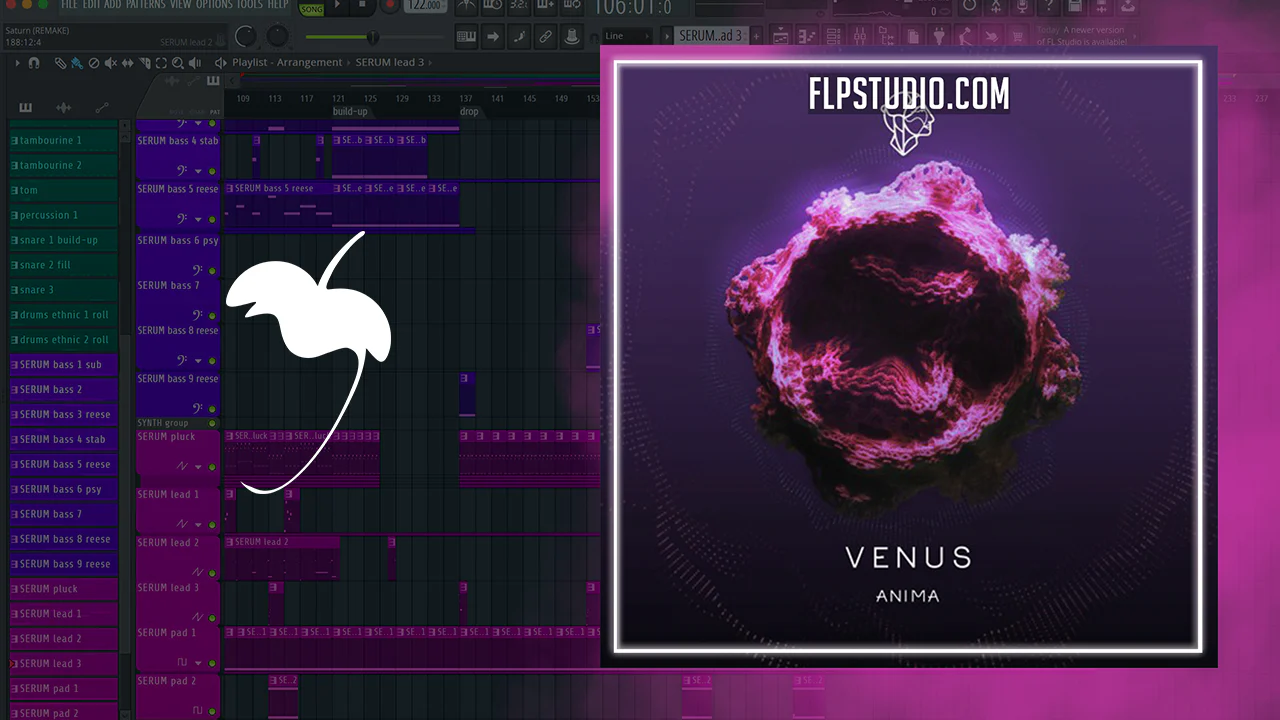Image resolution: width=1280 pixels, height=720 pixels.
Task: Toggle the SONG mode button
Action: click(x=311, y=7)
